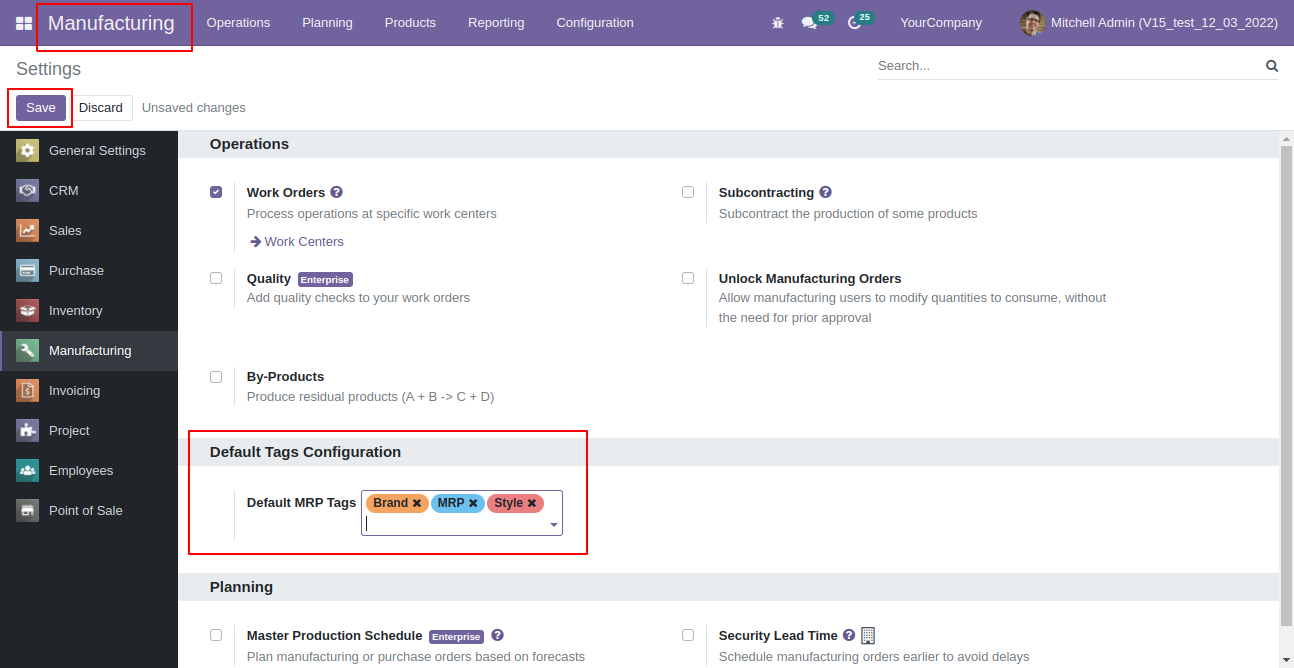Focus the Search input field
The width and height of the screenshot is (1294, 668).
point(1068,66)
